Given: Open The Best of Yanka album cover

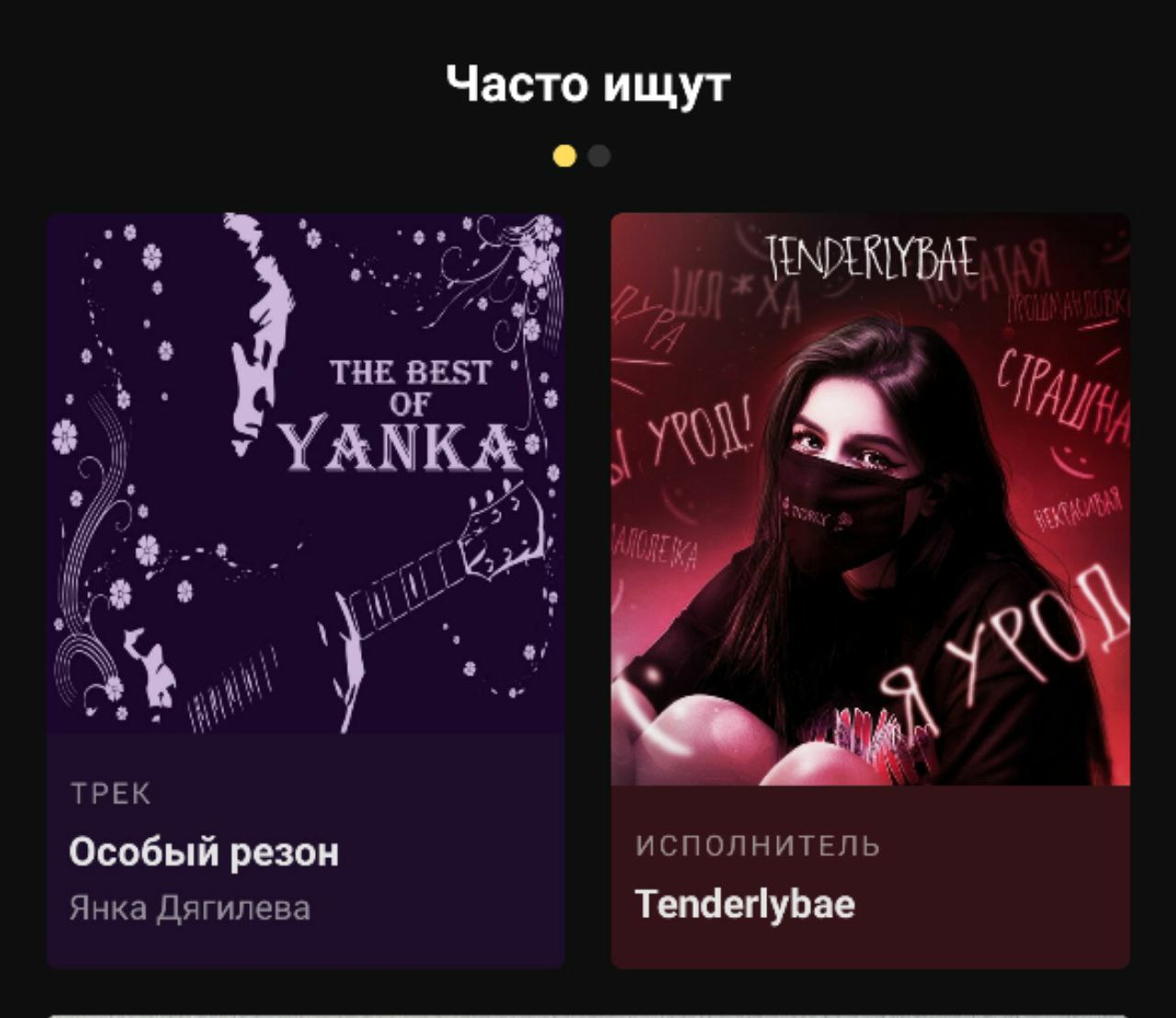Looking at the screenshot, I should click(x=306, y=473).
